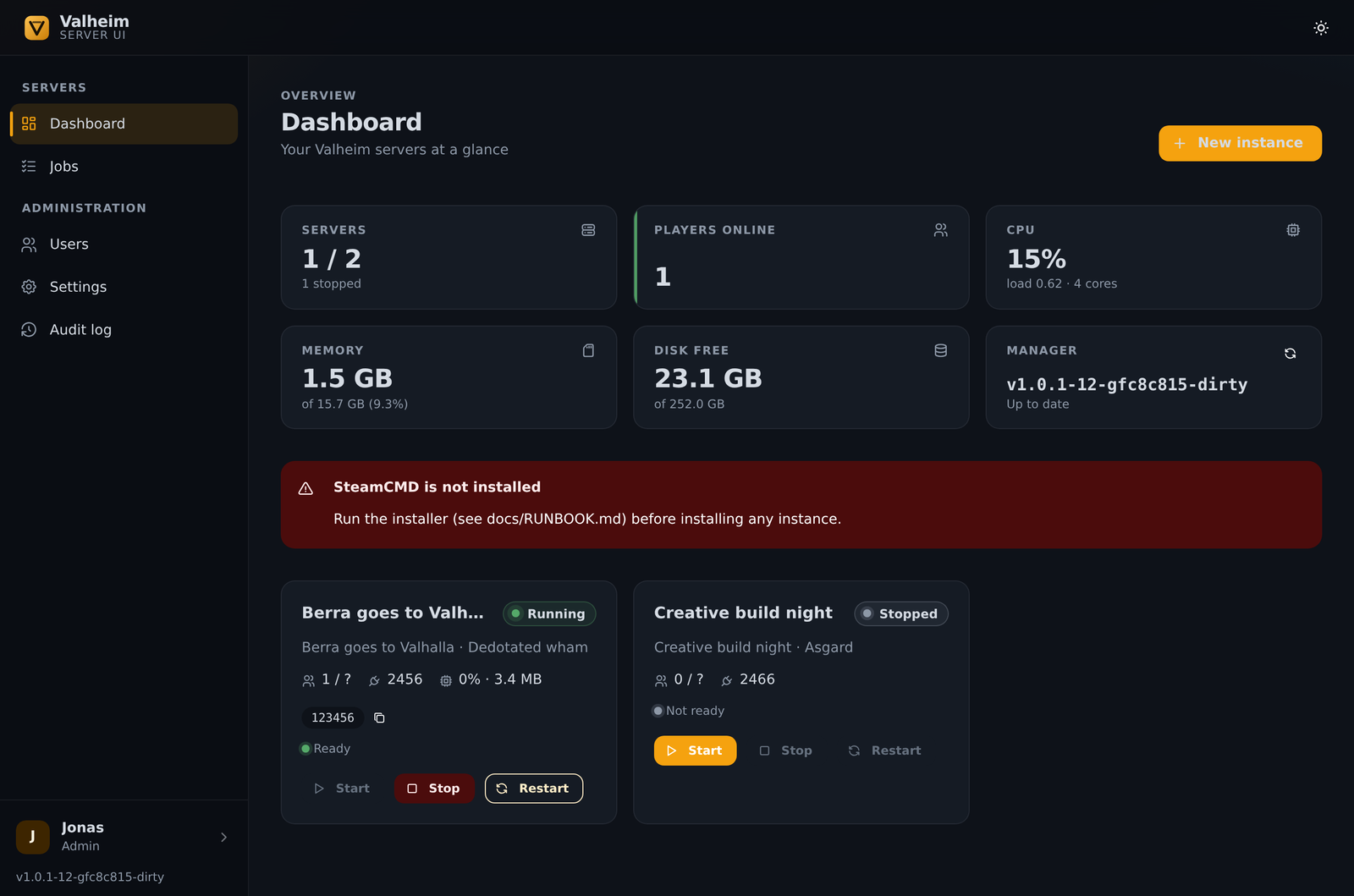This screenshot has width=1354, height=896.
Task: Click the sidebar version v1.0.1-12-gfc8c815-dirty text
Action: click(x=90, y=877)
